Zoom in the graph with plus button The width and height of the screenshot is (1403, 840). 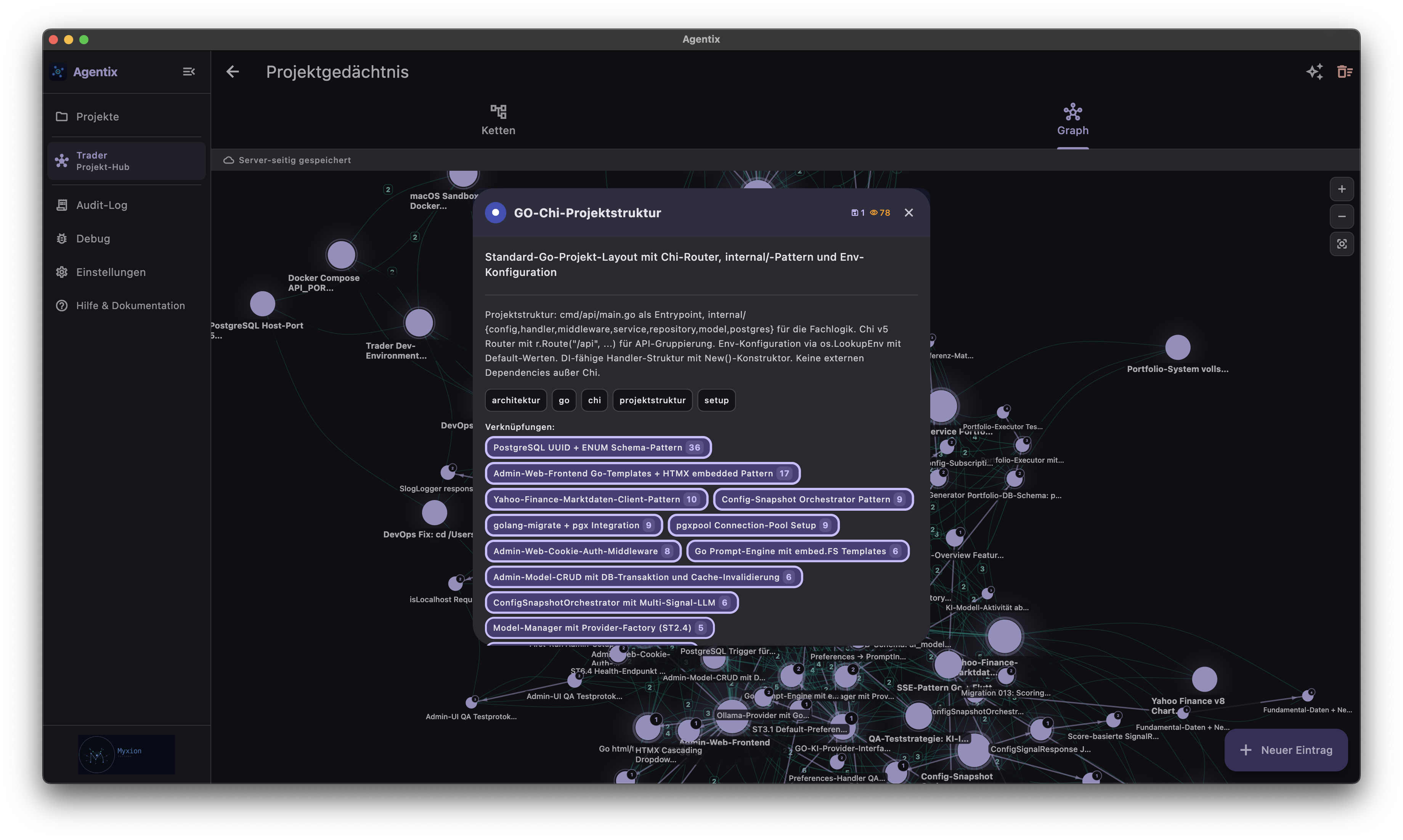[x=1341, y=189]
